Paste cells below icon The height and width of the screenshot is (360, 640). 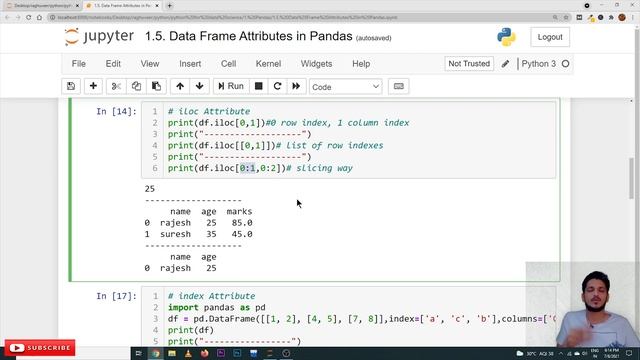click(x=156, y=86)
